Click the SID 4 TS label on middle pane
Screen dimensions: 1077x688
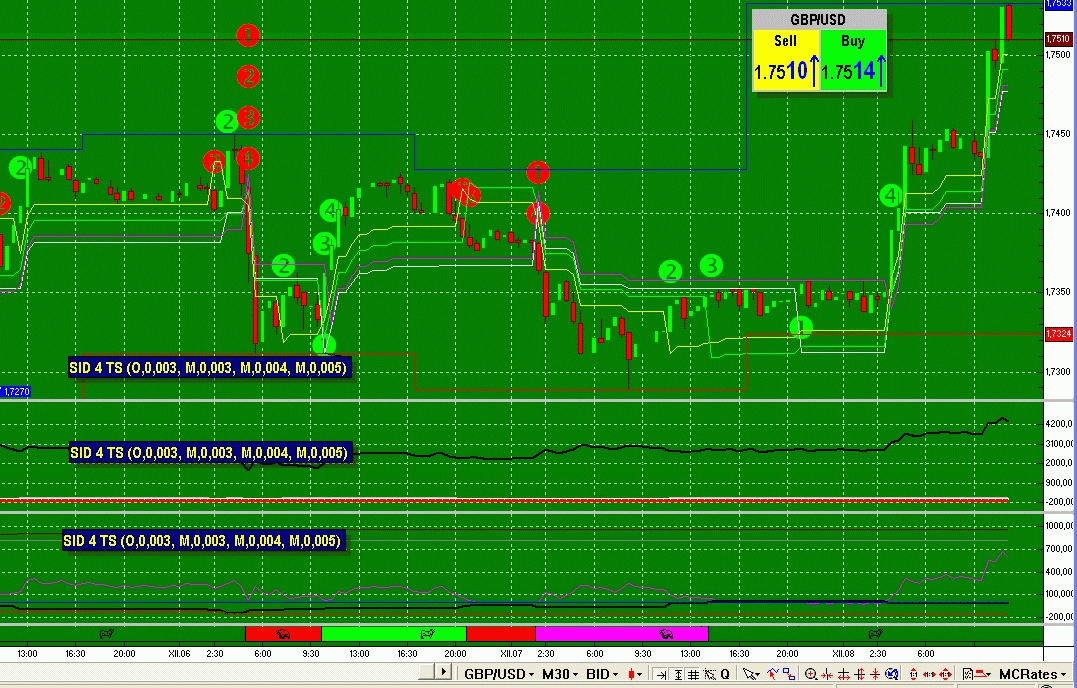coord(209,452)
